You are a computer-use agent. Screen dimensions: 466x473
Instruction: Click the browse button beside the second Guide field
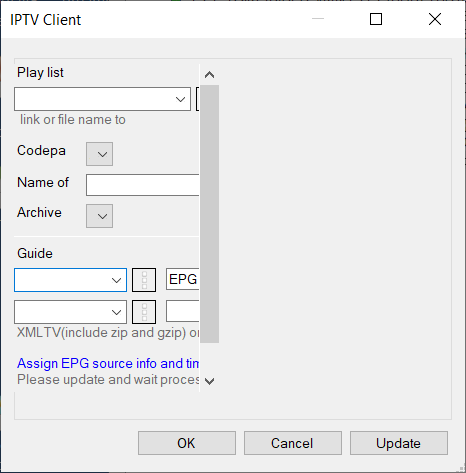[x=144, y=312]
